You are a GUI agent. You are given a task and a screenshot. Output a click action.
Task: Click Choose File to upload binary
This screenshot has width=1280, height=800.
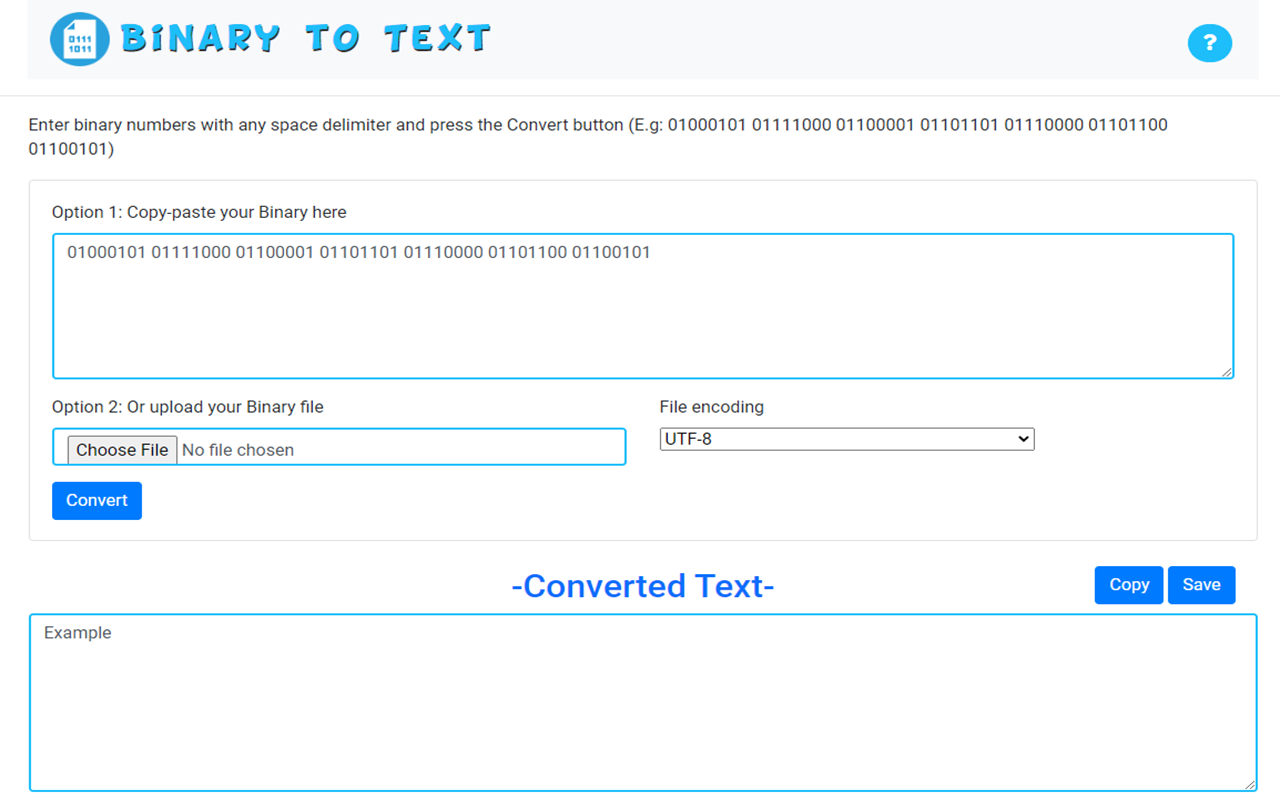point(122,450)
